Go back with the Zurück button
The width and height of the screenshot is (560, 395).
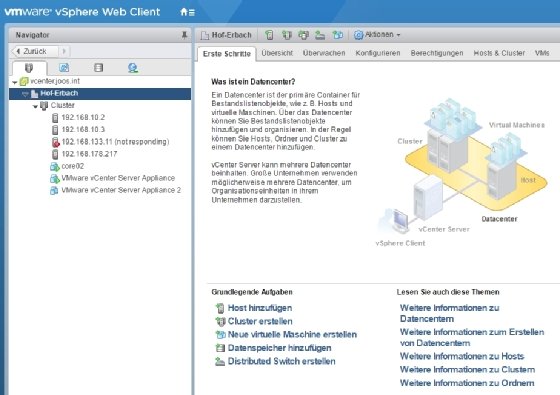[35, 51]
